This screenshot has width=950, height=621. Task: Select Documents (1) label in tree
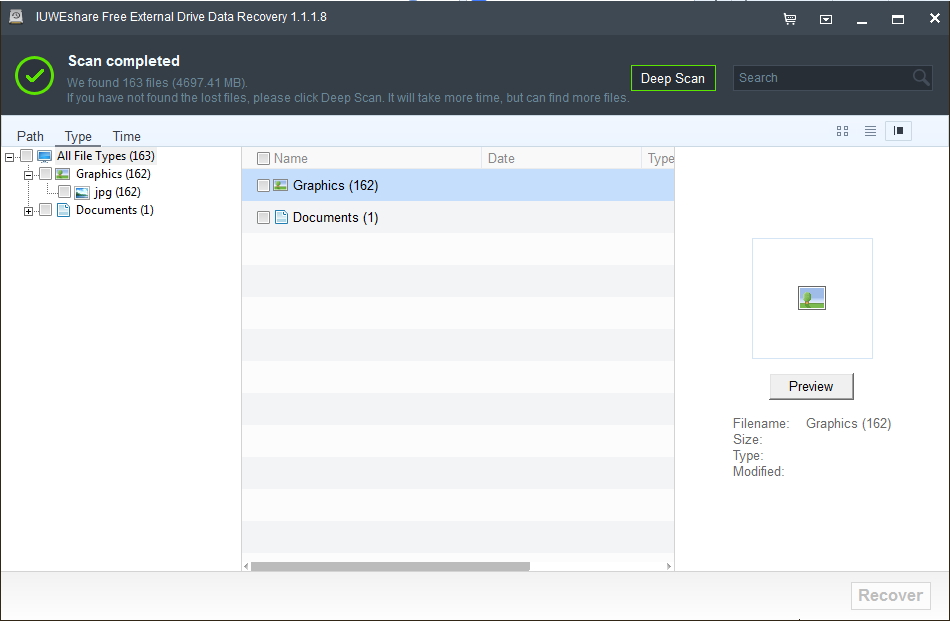tap(115, 210)
